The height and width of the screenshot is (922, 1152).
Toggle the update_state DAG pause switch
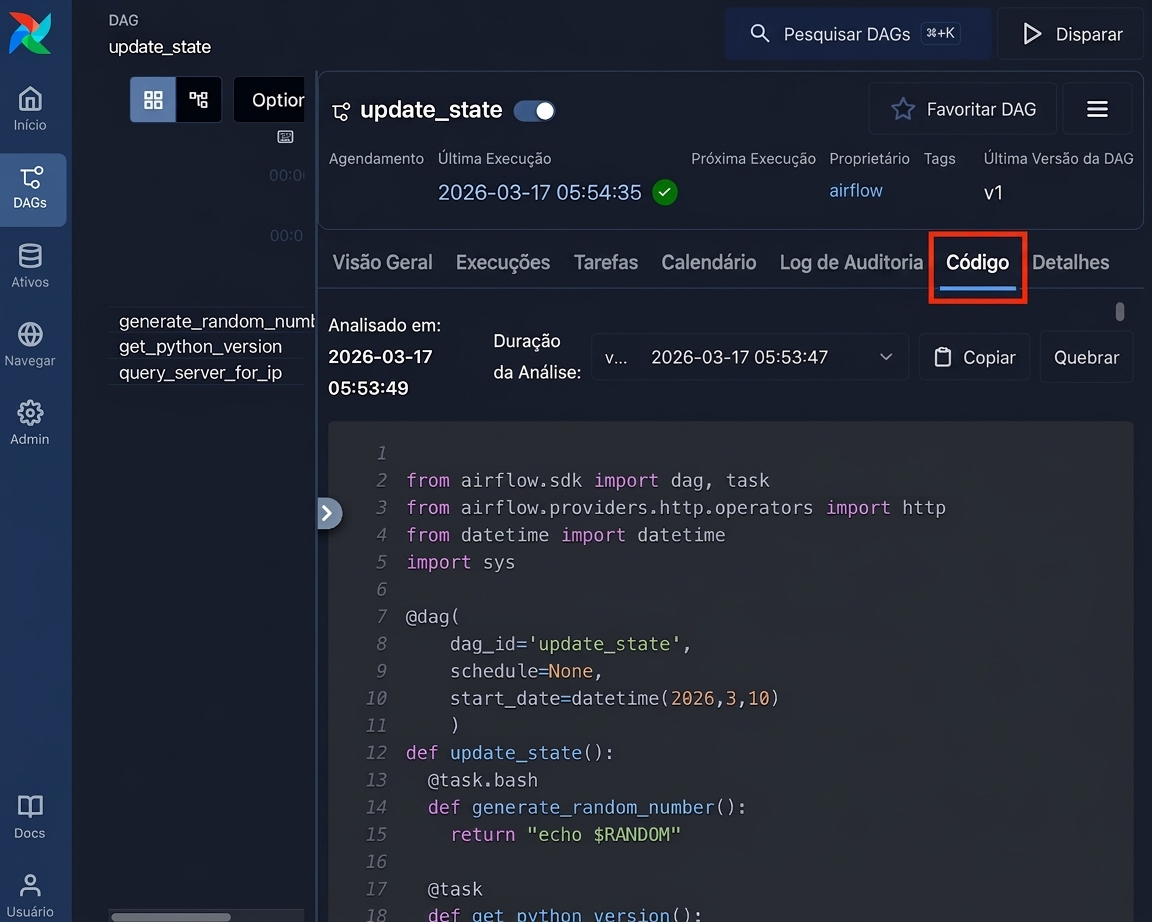534,111
